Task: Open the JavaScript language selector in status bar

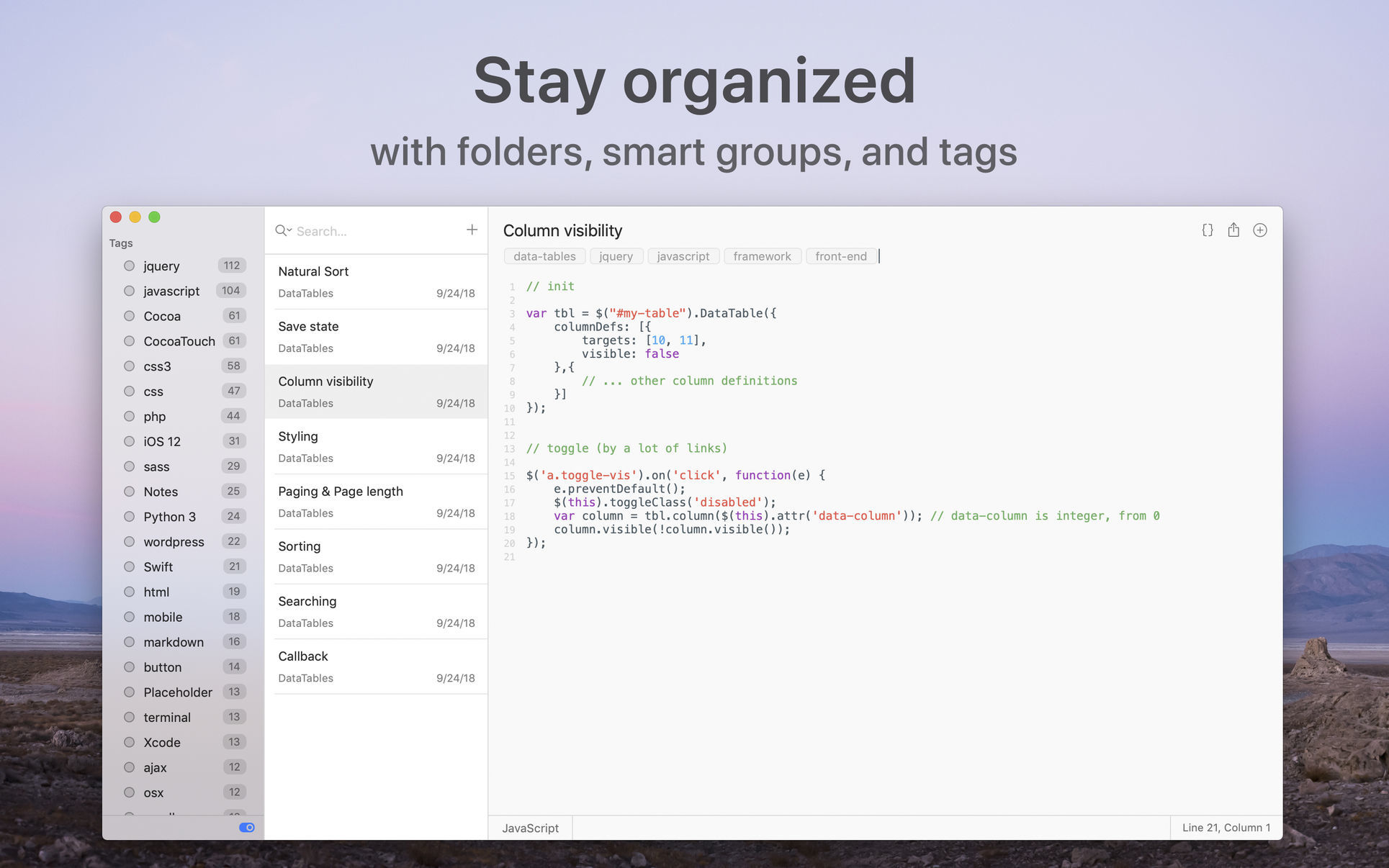Action: click(x=531, y=828)
